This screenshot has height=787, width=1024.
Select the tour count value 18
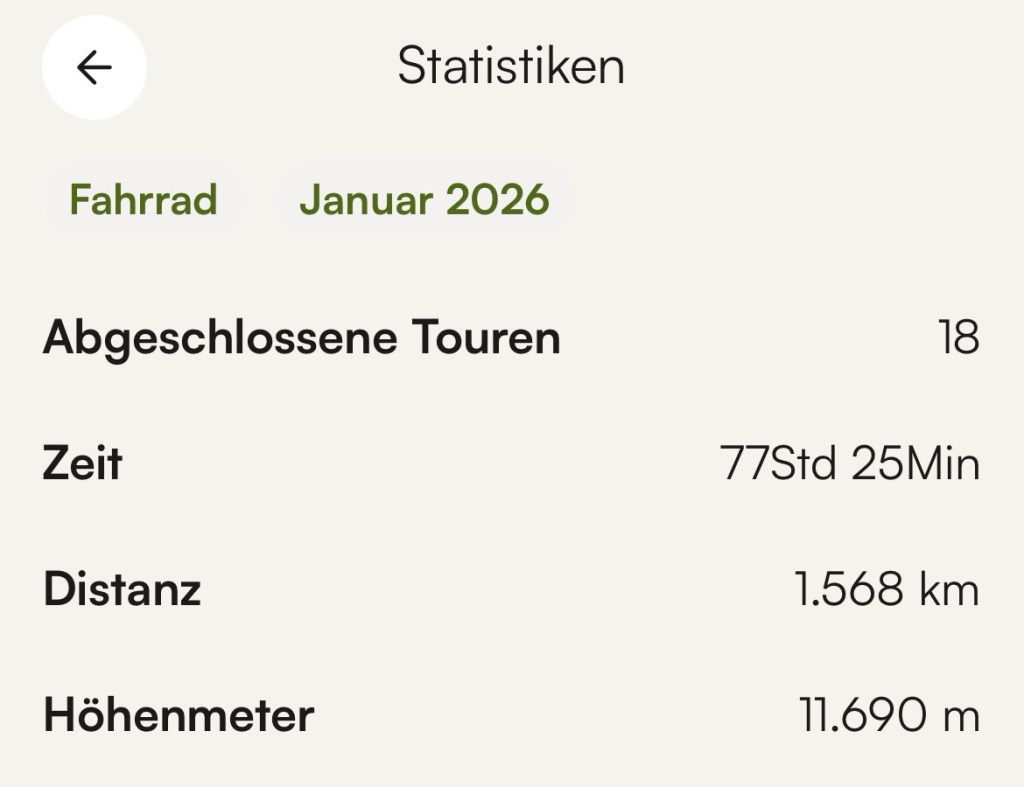[x=959, y=339]
